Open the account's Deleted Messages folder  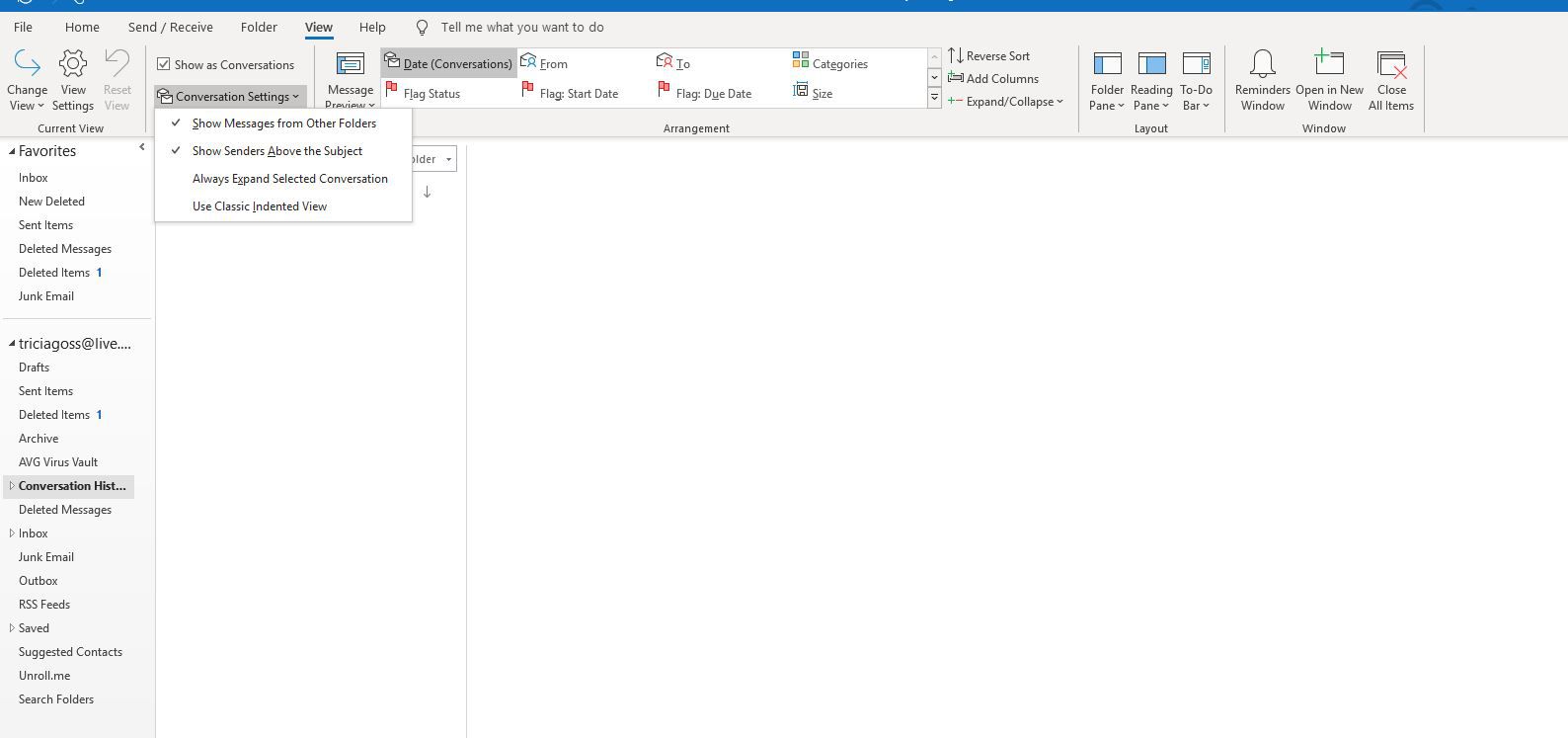65,510
